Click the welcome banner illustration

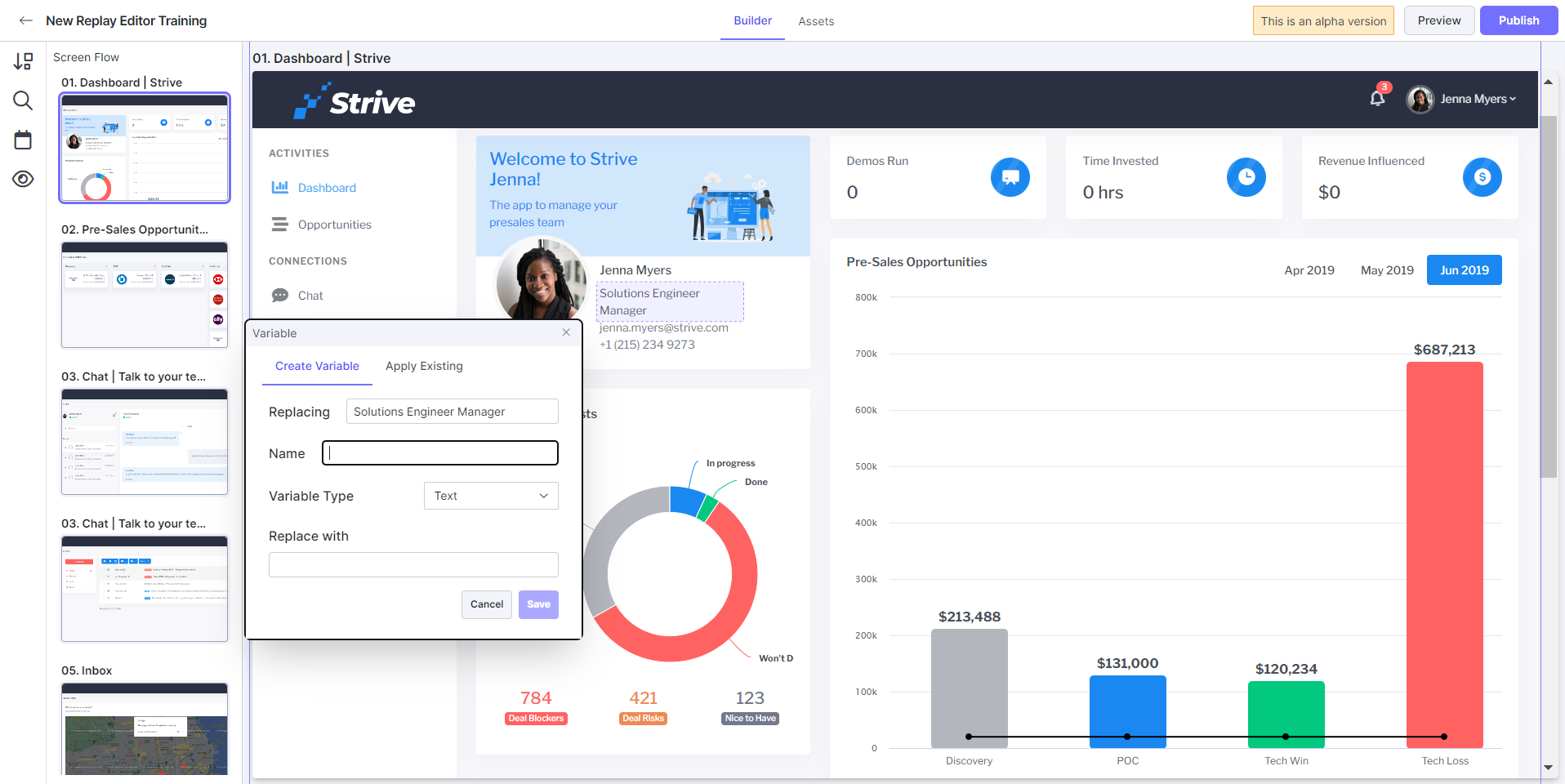[x=730, y=207]
